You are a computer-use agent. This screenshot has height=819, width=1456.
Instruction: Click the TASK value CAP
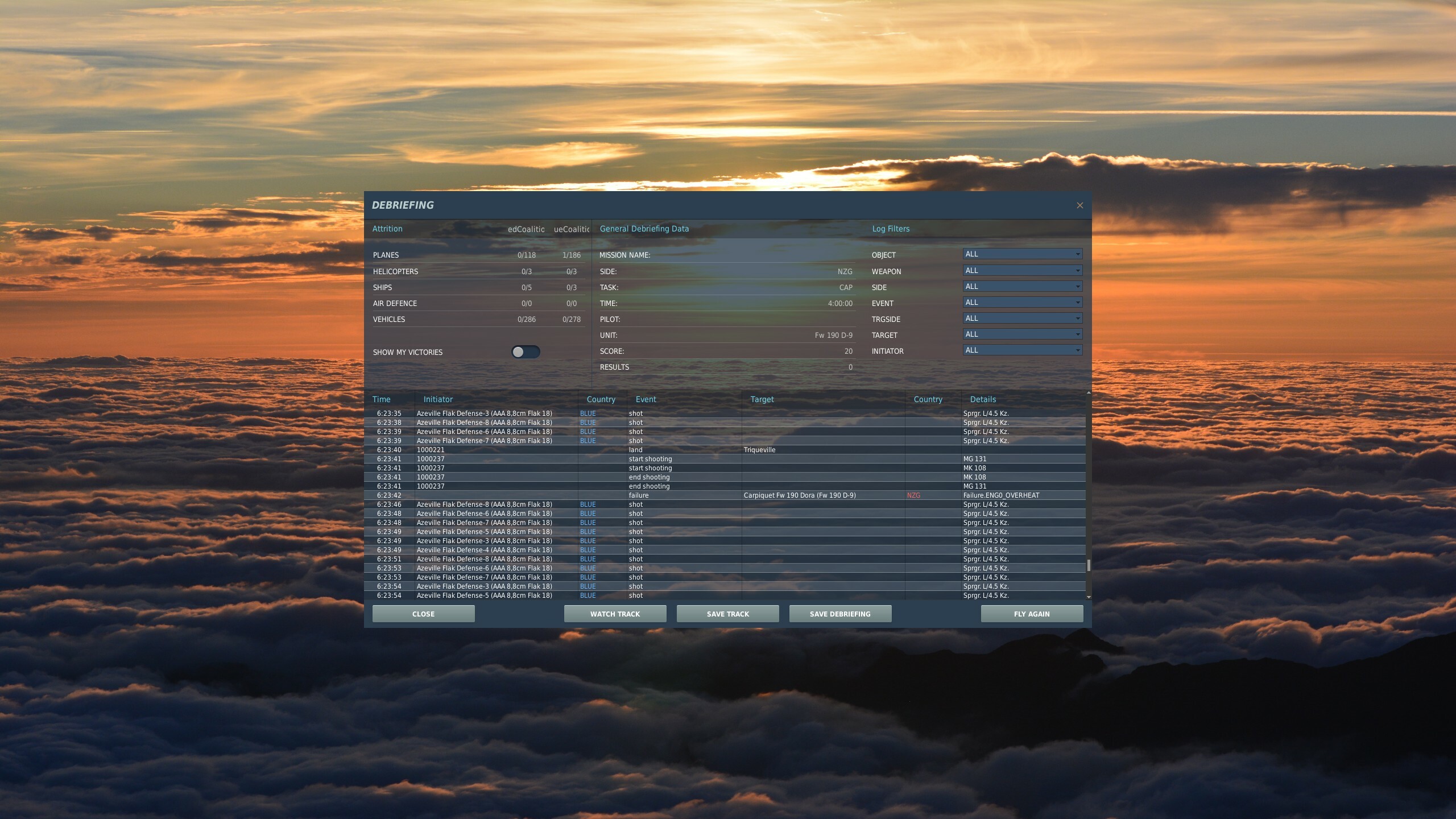[x=846, y=288]
